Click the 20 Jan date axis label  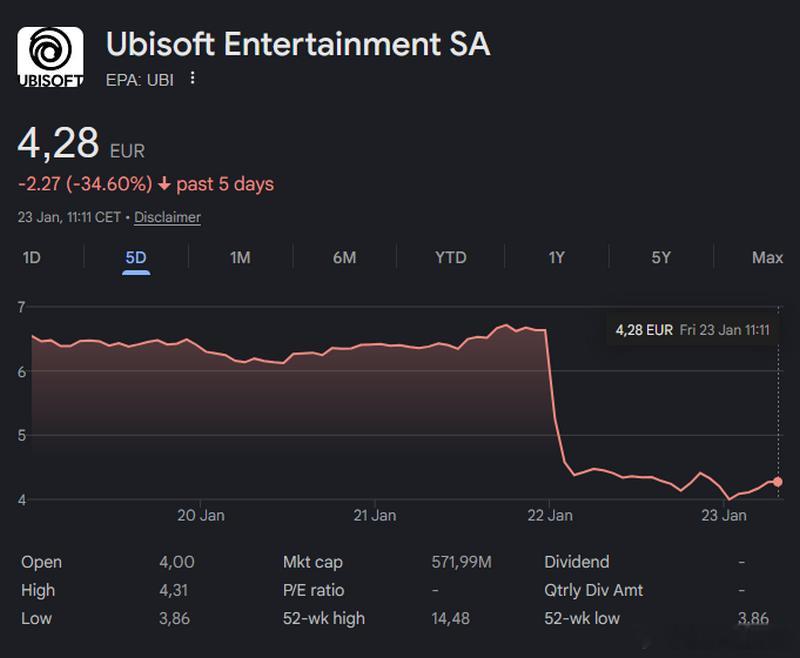point(200,516)
